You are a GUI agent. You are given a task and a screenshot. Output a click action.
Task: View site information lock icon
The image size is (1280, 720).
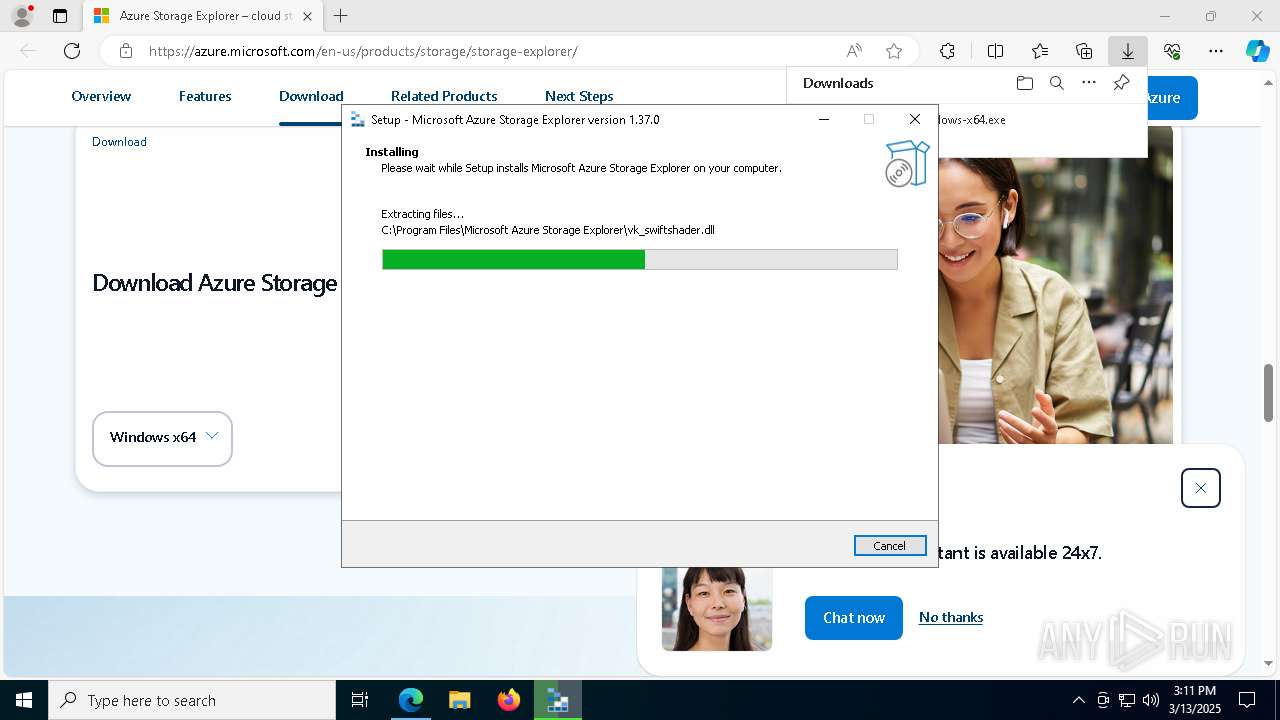coord(126,51)
